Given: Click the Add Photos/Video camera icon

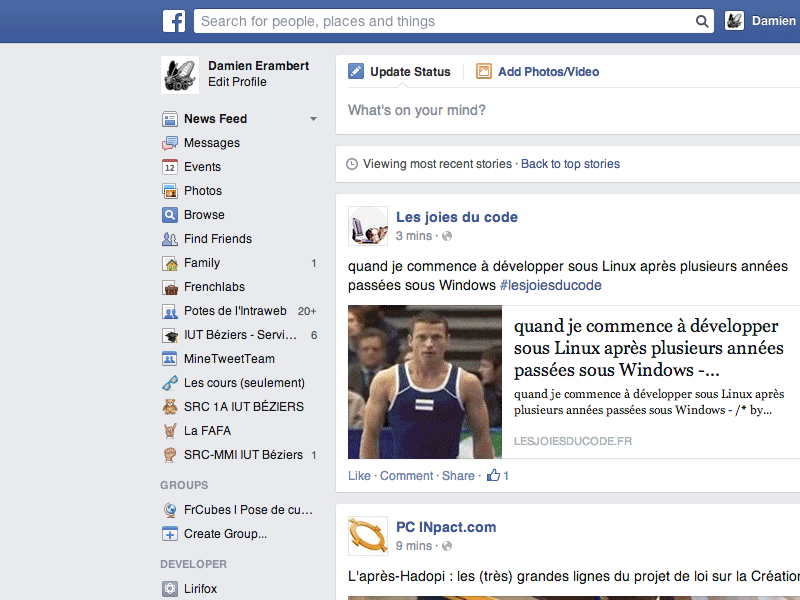Looking at the screenshot, I should (x=483, y=71).
